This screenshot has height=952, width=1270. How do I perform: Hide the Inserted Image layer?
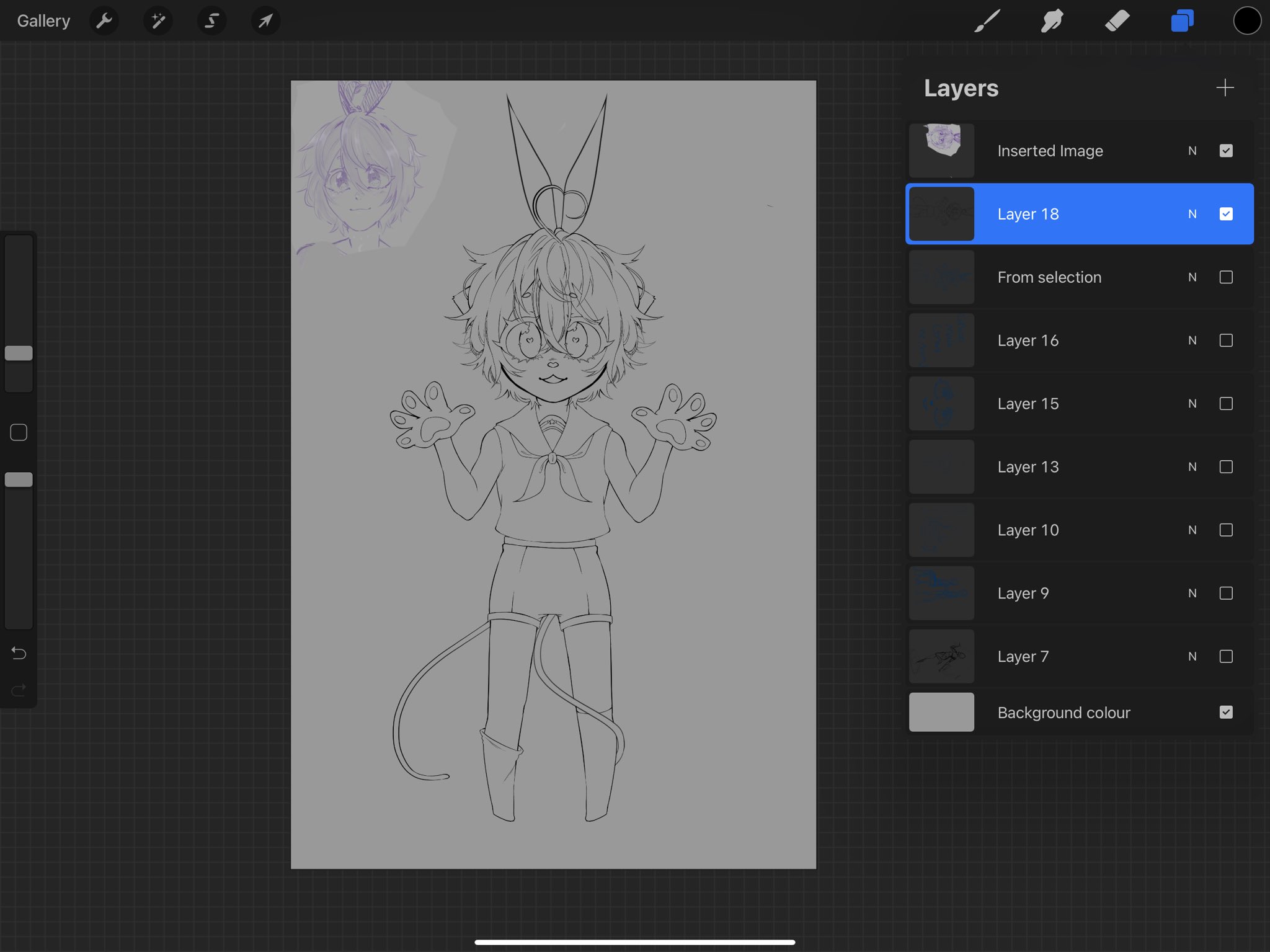click(1226, 151)
